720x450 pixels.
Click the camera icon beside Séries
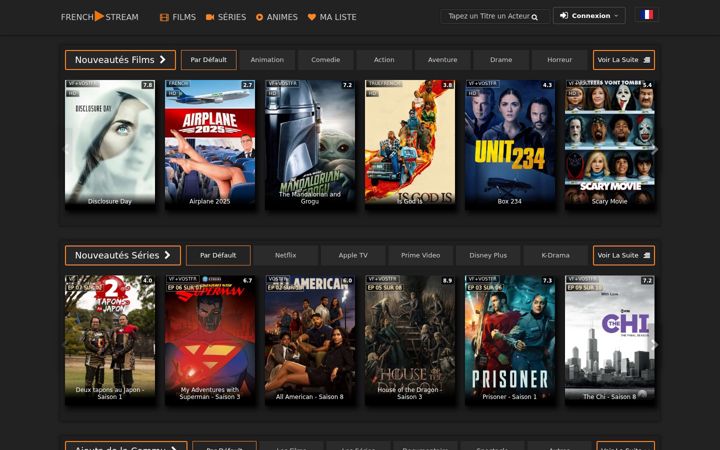pyautogui.click(x=210, y=17)
